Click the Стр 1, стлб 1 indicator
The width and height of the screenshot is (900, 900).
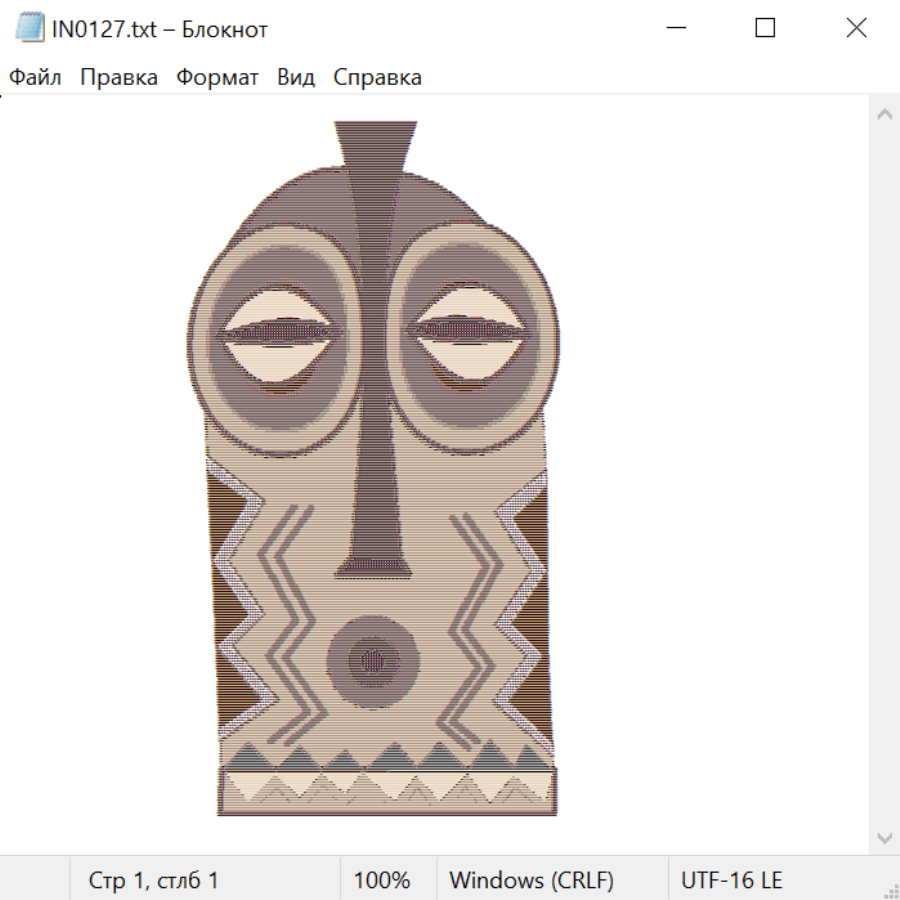154,880
